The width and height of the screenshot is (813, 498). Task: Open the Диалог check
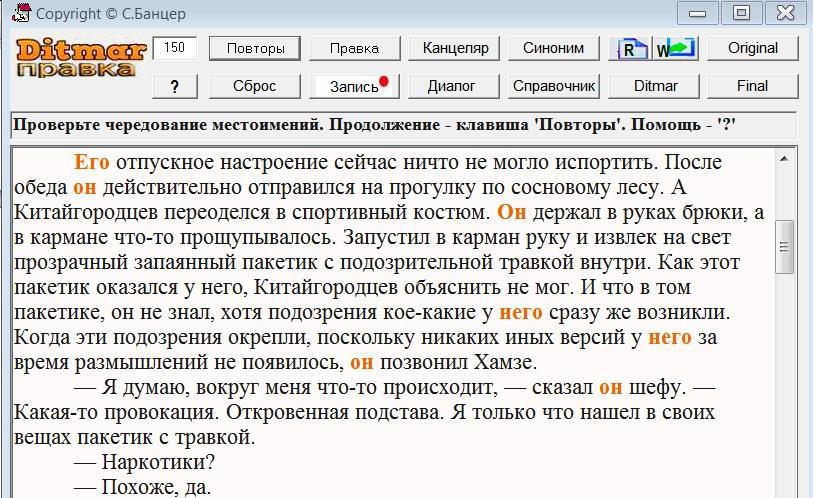pyautogui.click(x=454, y=86)
